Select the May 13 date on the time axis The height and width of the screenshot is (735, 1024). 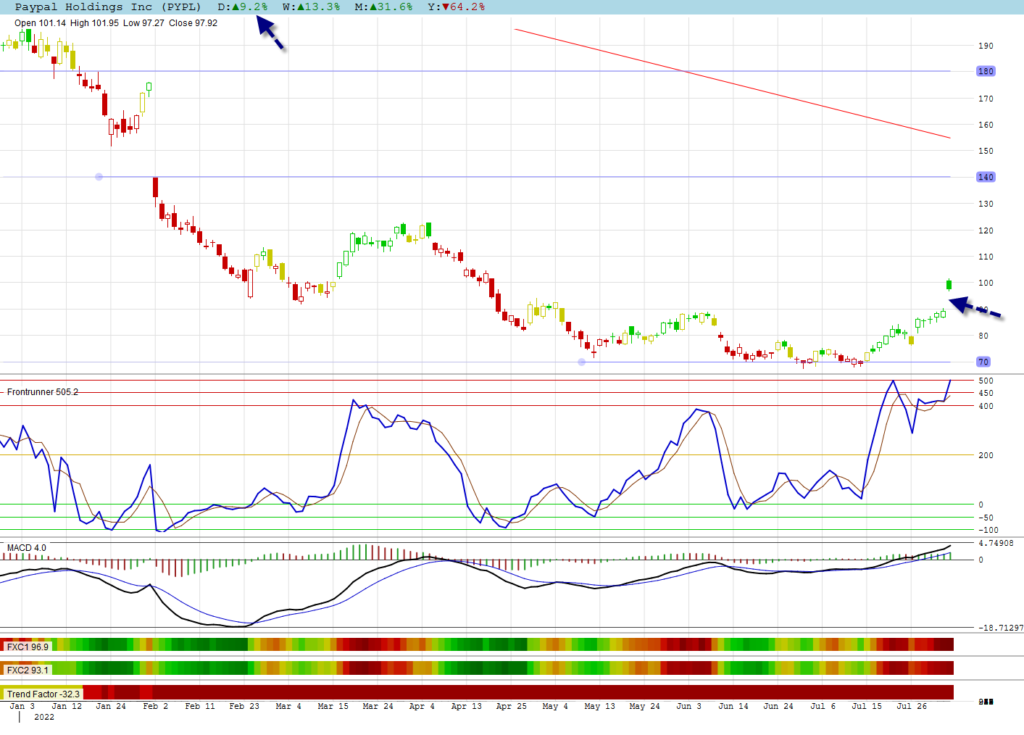[x=600, y=706]
